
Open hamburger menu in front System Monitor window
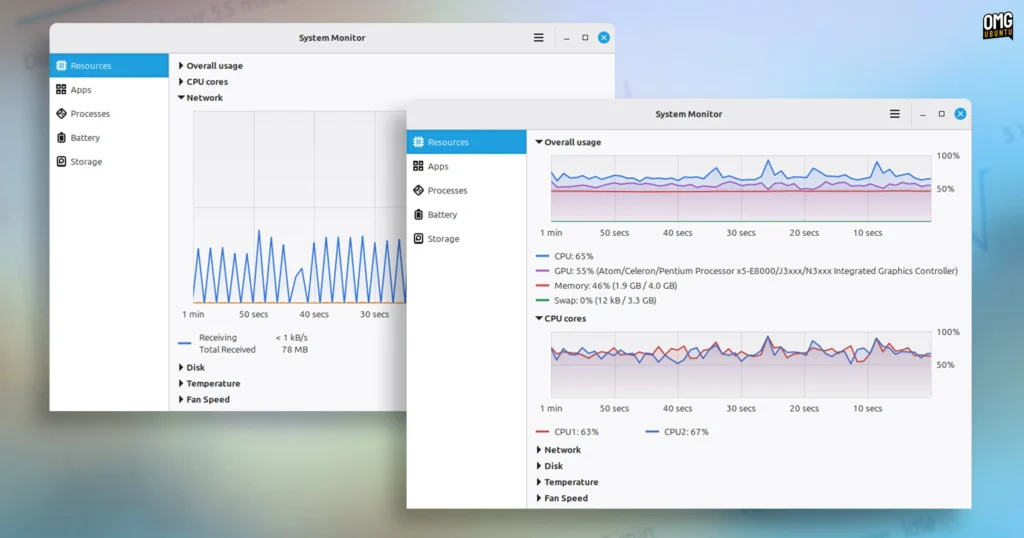coord(895,114)
